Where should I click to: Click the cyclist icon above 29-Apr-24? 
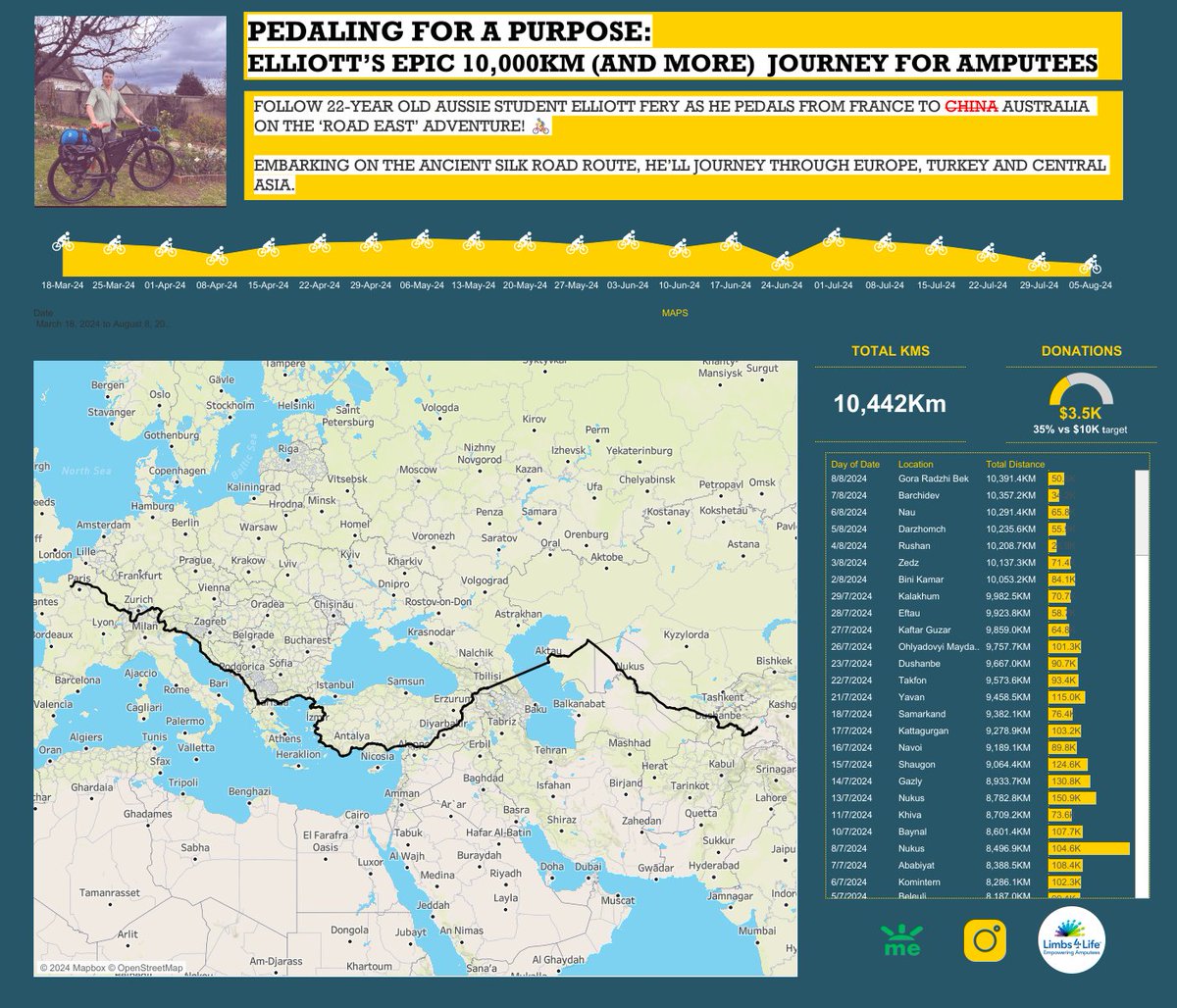pyautogui.click(x=371, y=241)
